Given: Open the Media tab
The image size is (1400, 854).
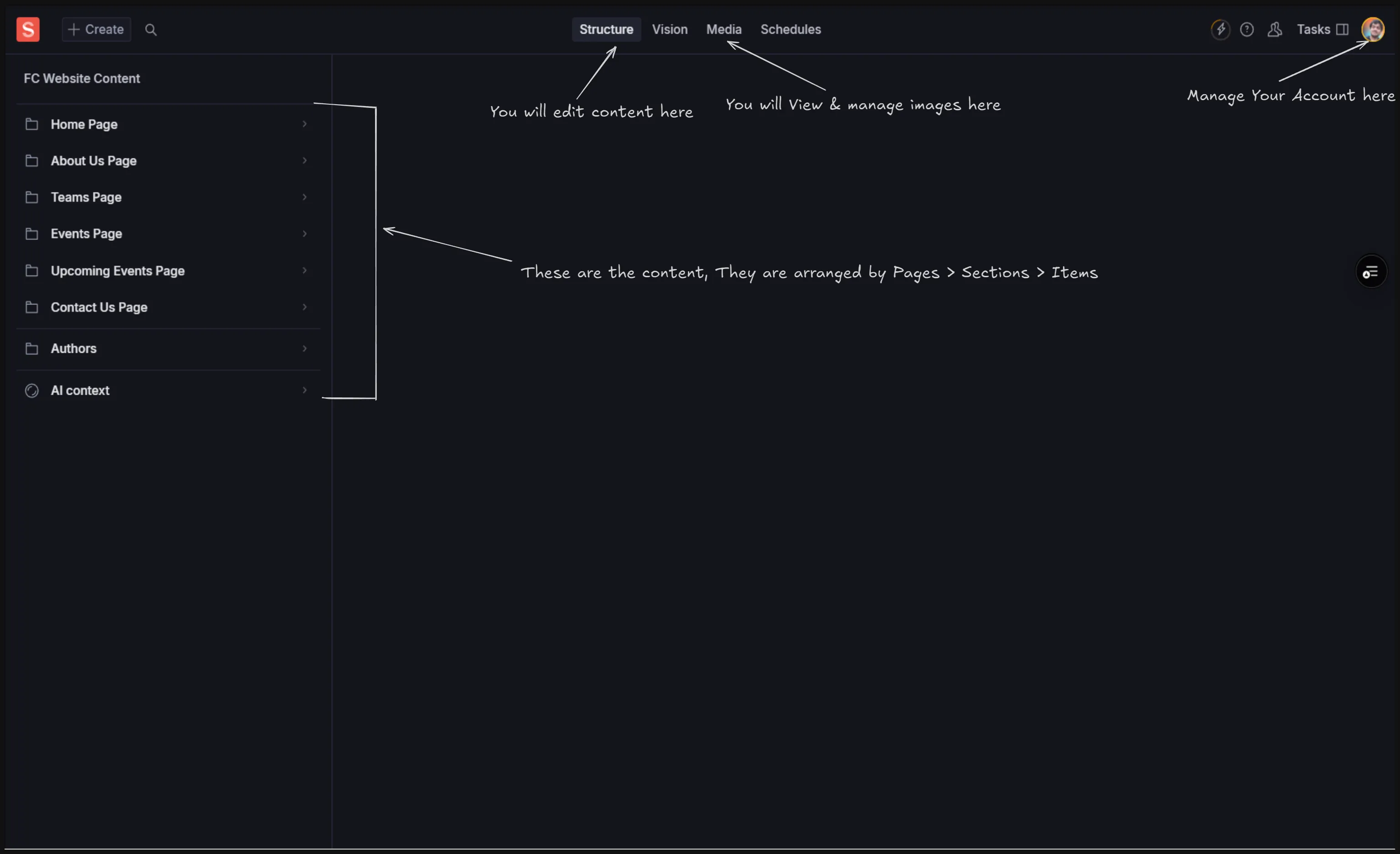Looking at the screenshot, I should click(x=723, y=30).
